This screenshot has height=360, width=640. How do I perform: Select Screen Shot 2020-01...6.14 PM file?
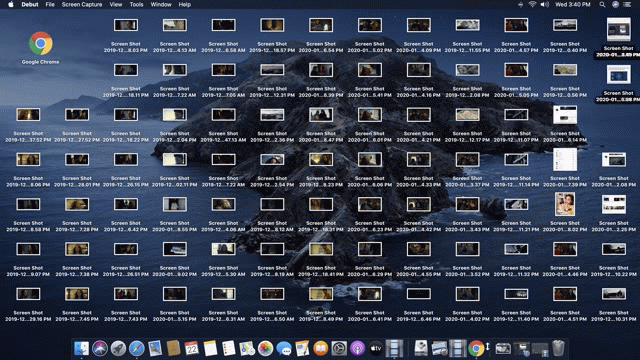coord(565,115)
